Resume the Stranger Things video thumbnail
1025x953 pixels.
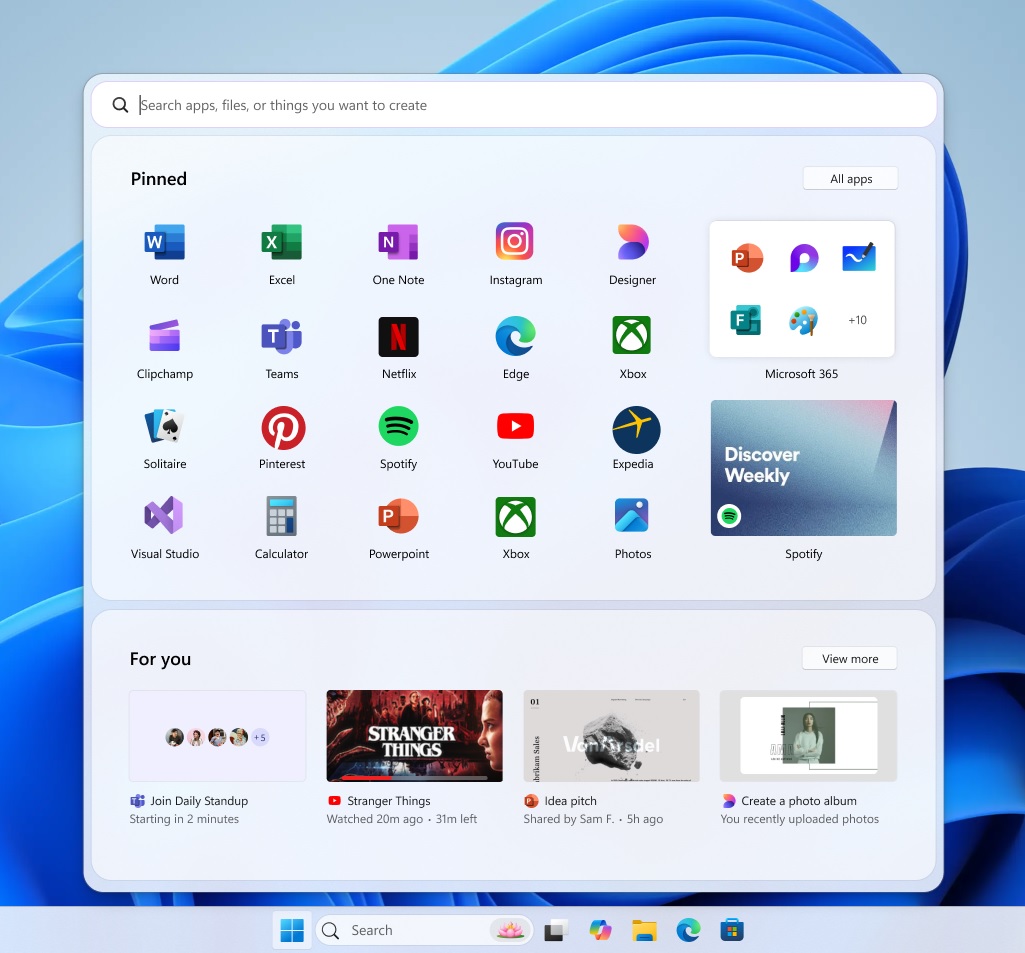[x=414, y=736]
